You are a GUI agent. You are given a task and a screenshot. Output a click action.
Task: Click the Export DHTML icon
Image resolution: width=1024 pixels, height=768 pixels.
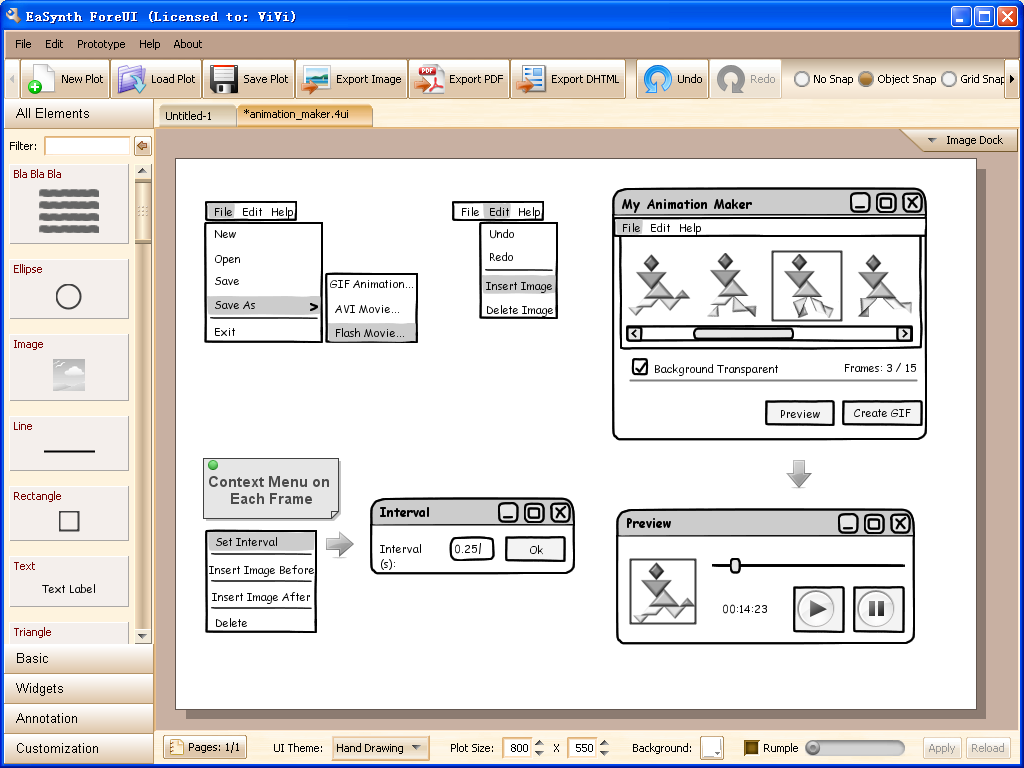pyautogui.click(x=532, y=79)
